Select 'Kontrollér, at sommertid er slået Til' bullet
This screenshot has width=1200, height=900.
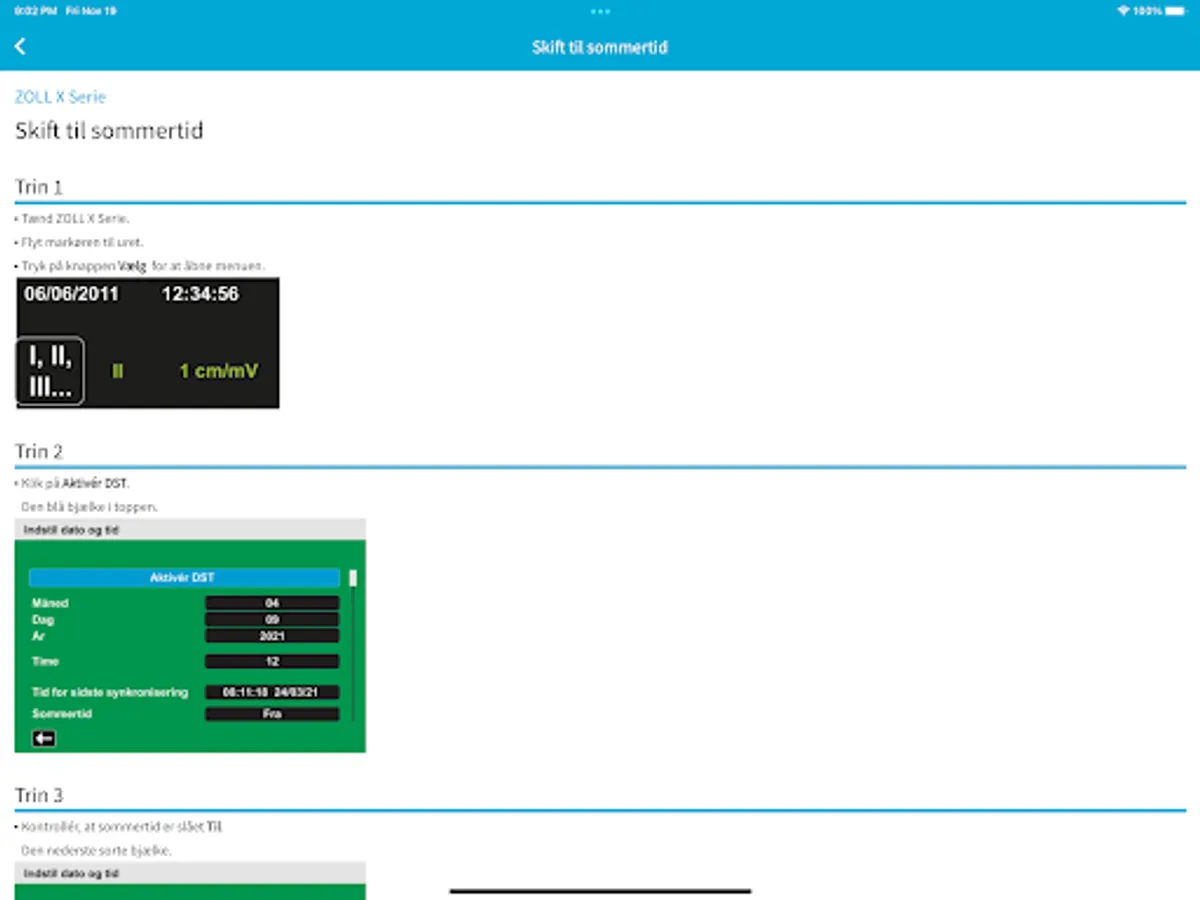119,828
